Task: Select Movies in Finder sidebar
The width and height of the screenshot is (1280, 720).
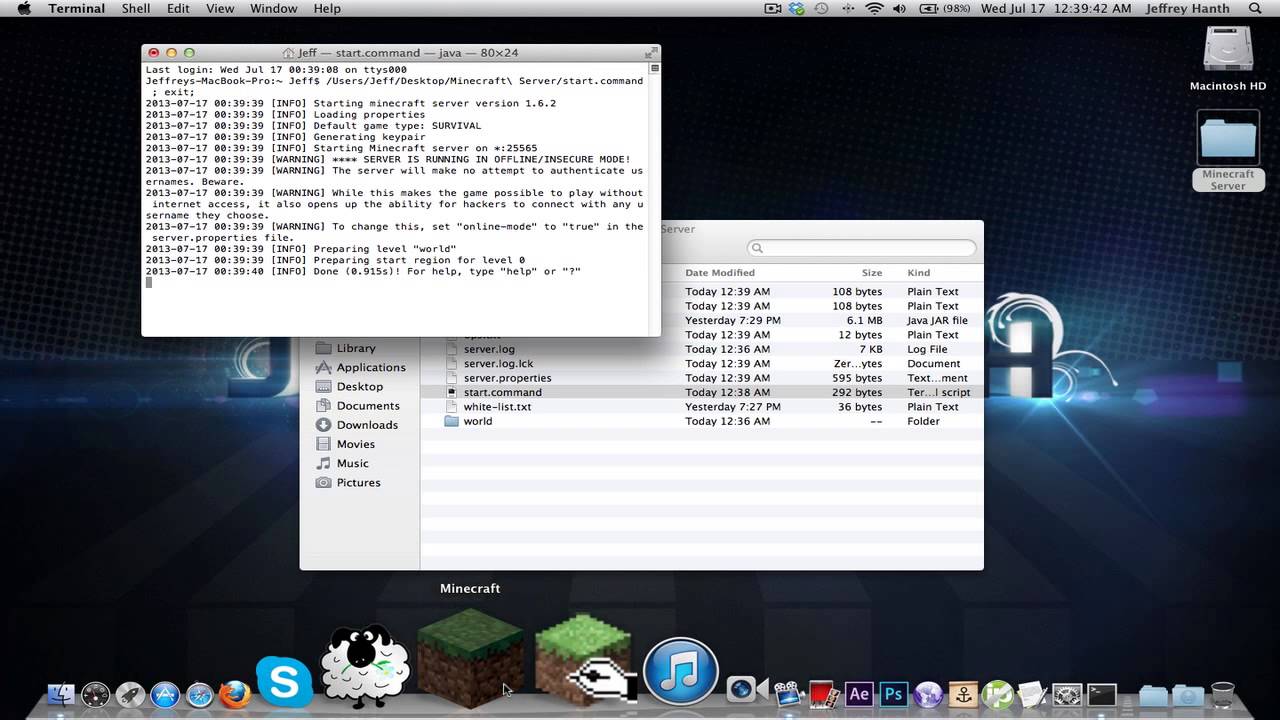Action: [x=356, y=444]
